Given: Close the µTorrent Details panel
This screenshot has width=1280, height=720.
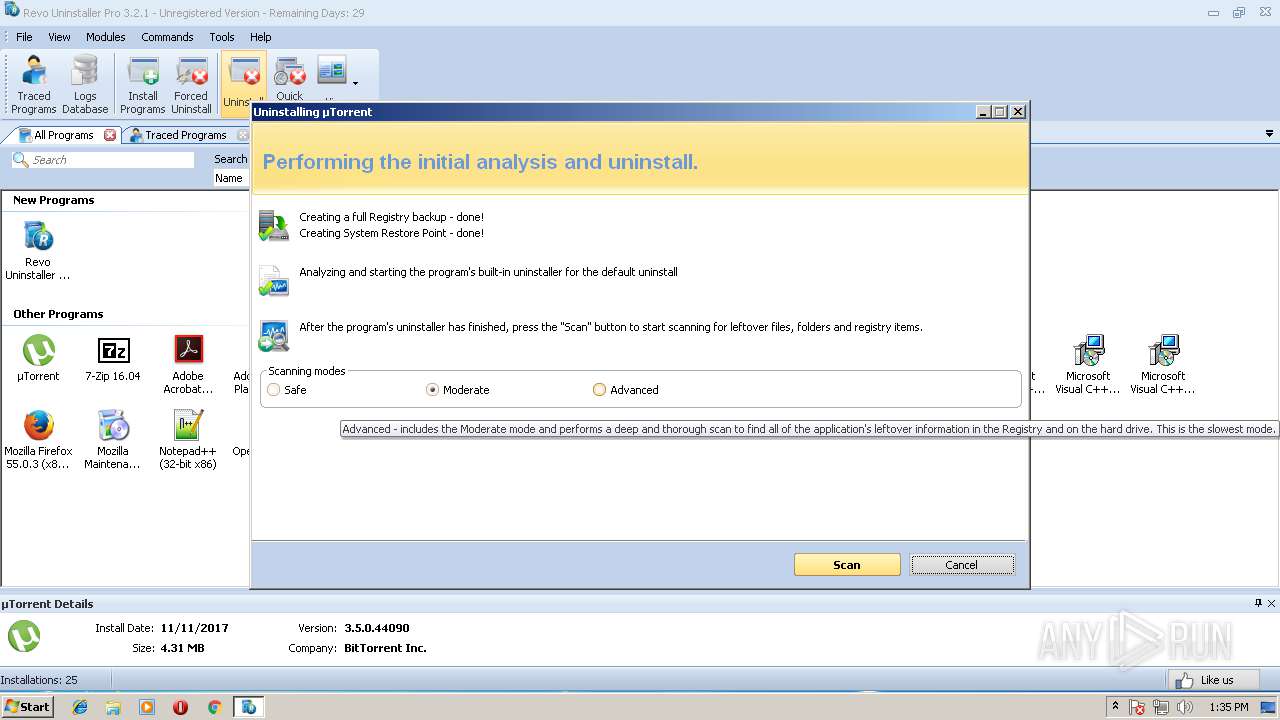Looking at the screenshot, I should pos(1272,603).
